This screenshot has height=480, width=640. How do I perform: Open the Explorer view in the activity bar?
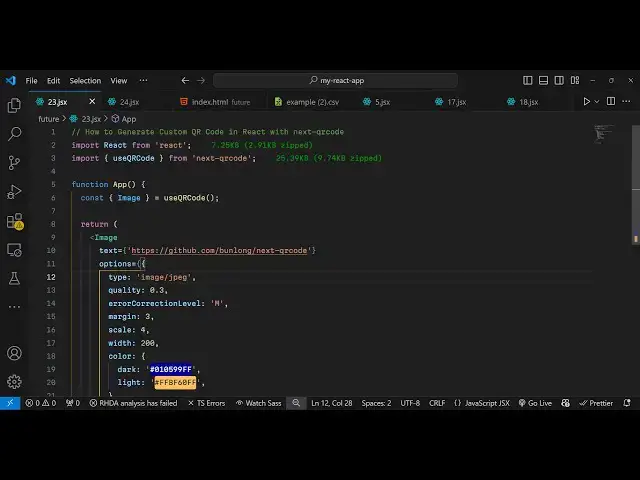click(x=14, y=105)
